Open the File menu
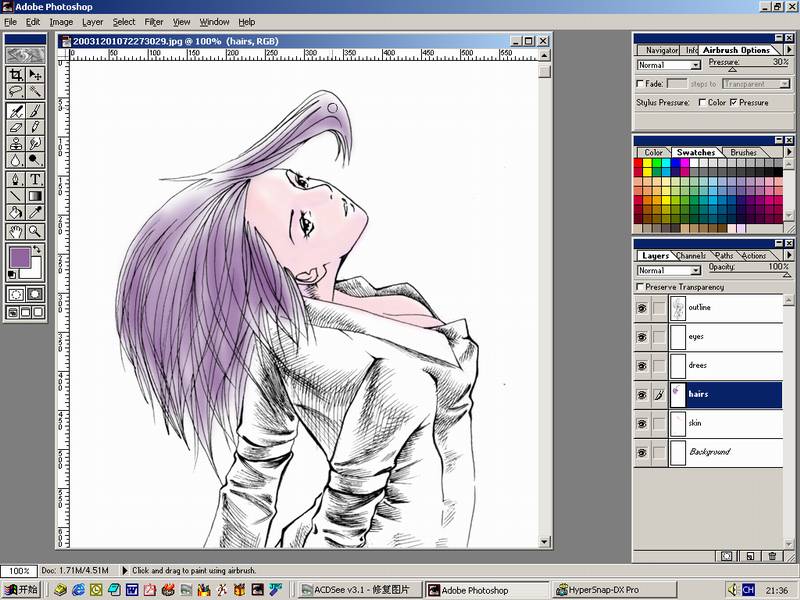The height and width of the screenshot is (600, 800). (x=10, y=22)
